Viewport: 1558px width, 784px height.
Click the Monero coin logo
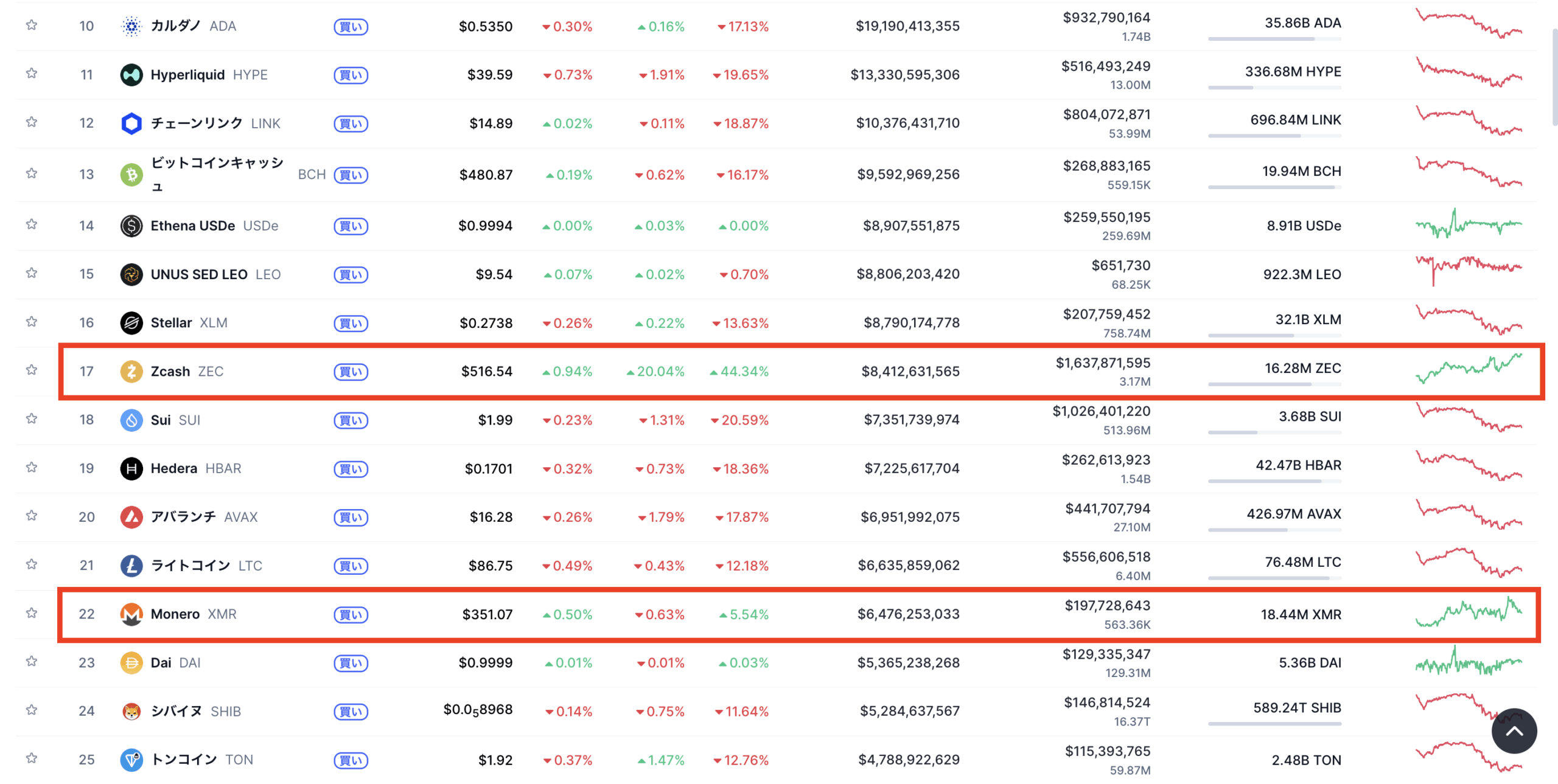coord(131,614)
